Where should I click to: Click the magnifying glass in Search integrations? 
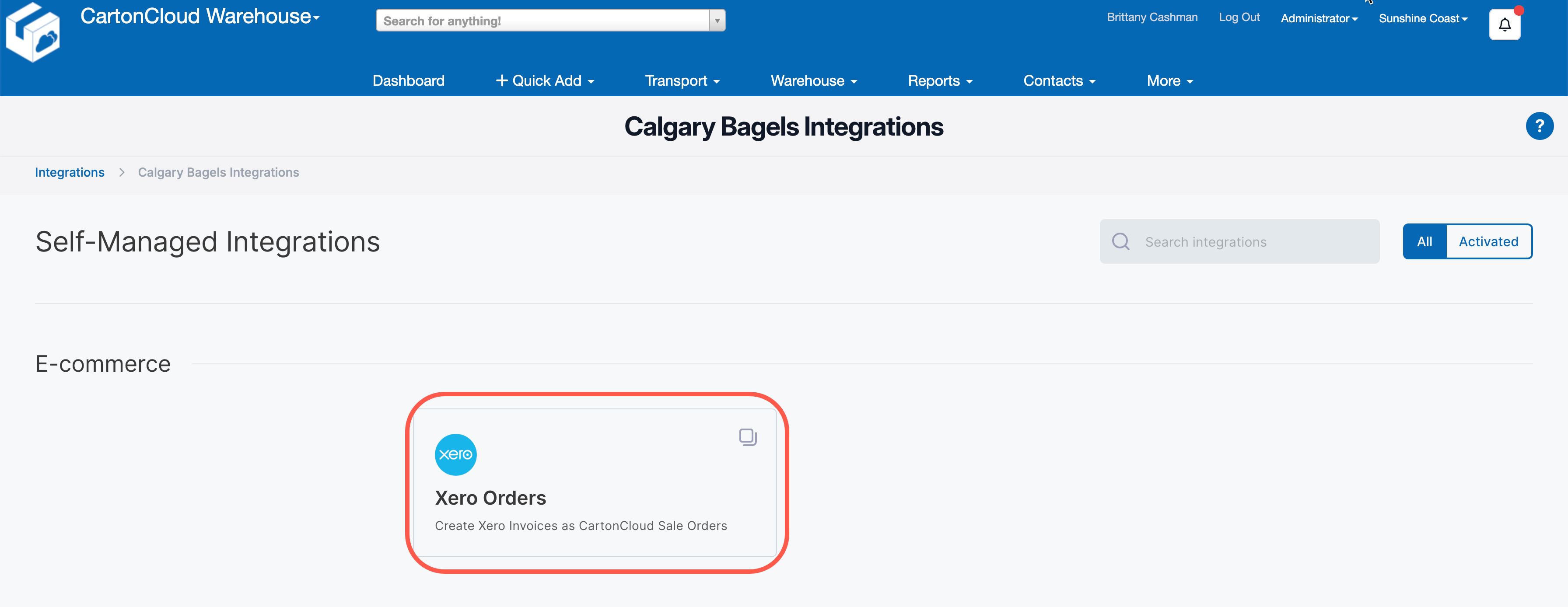pyautogui.click(x=1120, y=241)
